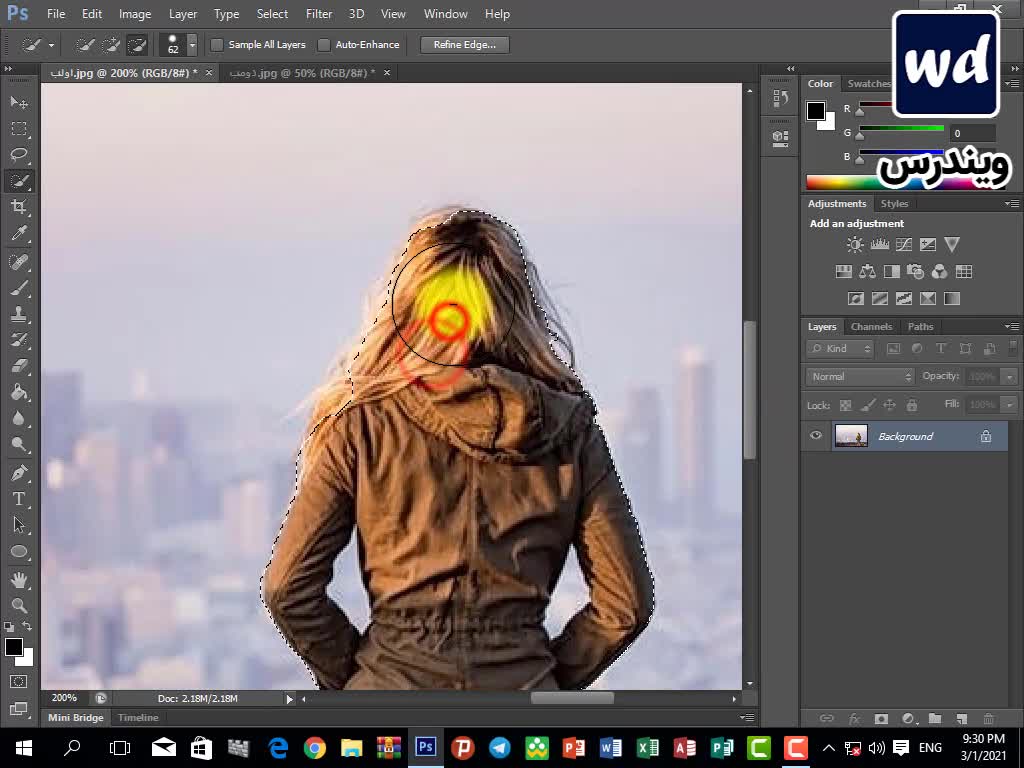Image resolution: width=1024 pixels, height=768 pixels.
Task: Open the brush size picker dropdown
Action: click(x=192, y=46)
